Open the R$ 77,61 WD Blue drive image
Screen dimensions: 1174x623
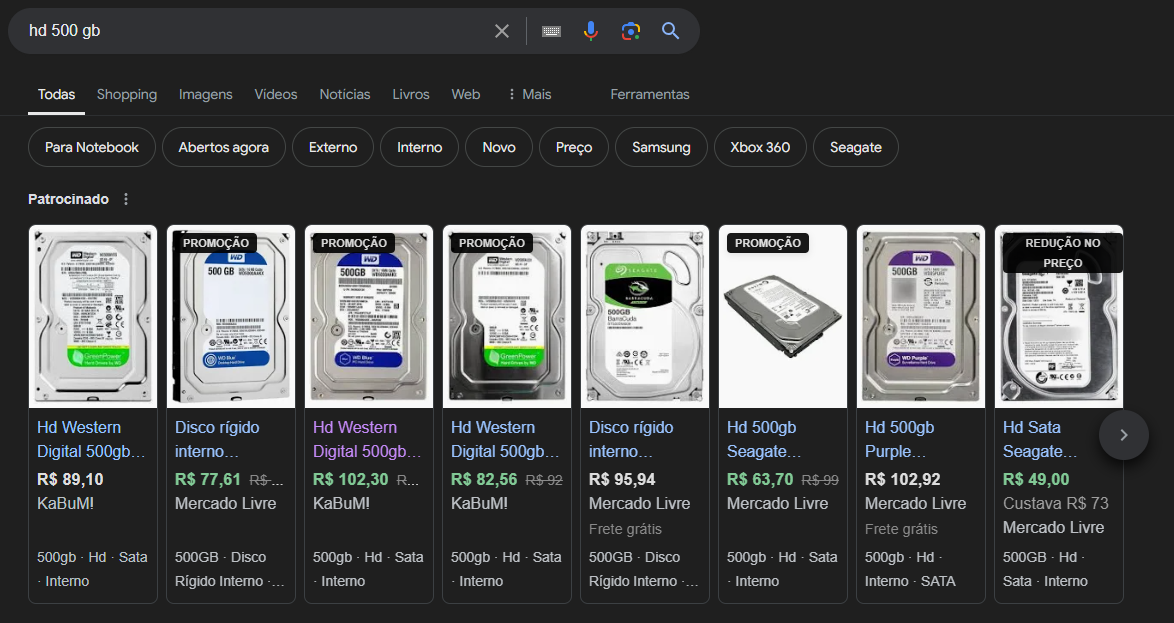tap(231, 317)
